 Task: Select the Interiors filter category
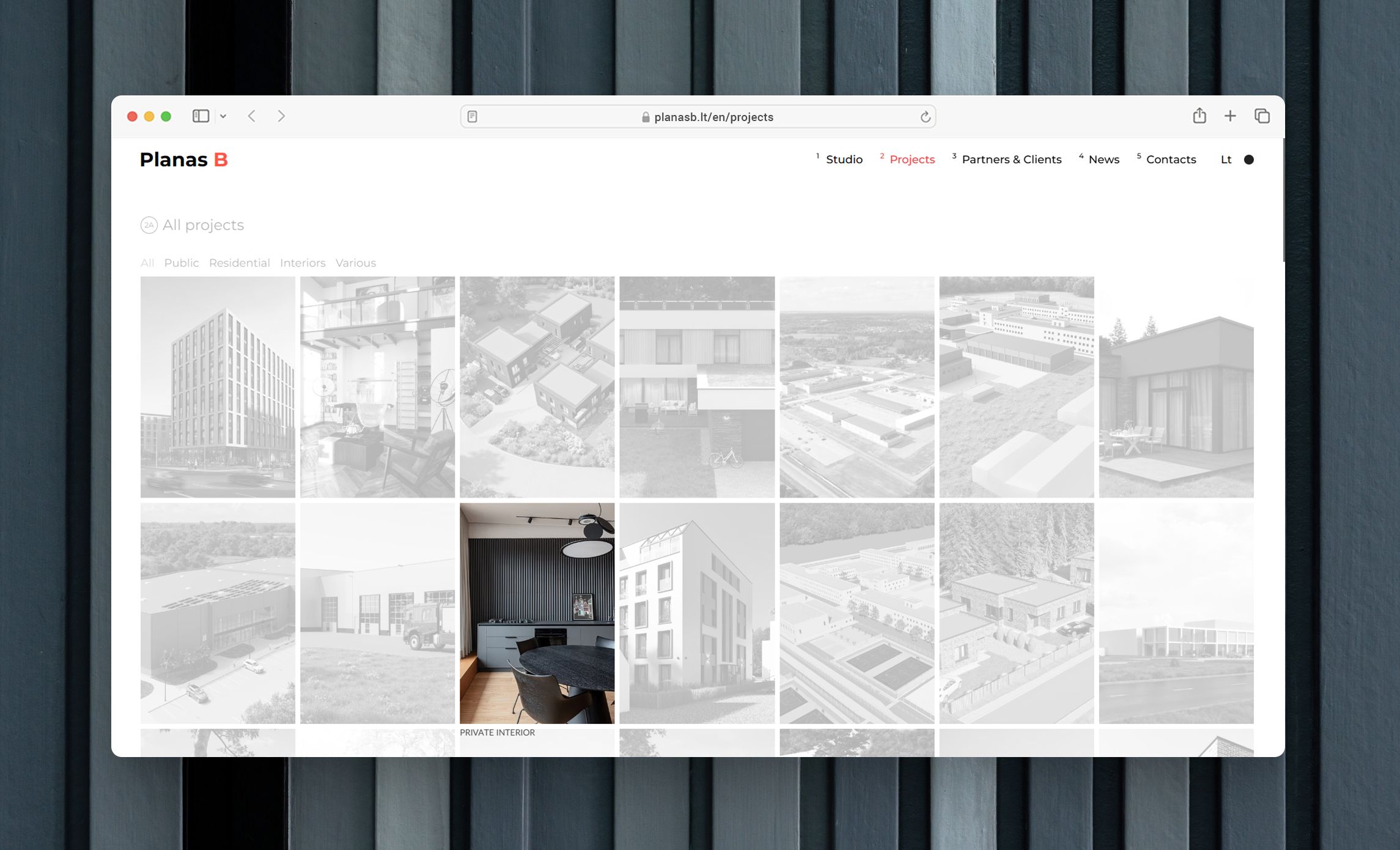[x=303, y=262]
